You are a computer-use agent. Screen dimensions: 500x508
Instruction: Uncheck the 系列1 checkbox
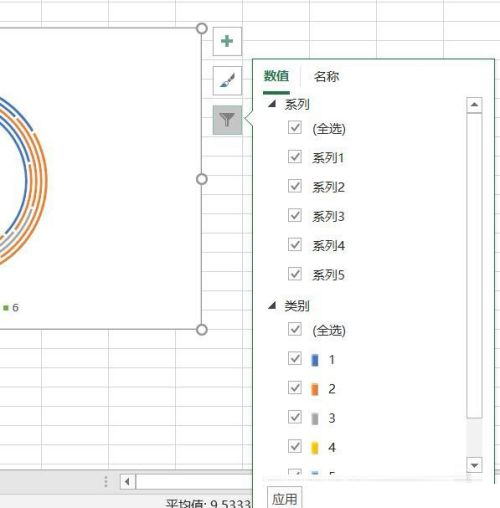tap(295, 157)
